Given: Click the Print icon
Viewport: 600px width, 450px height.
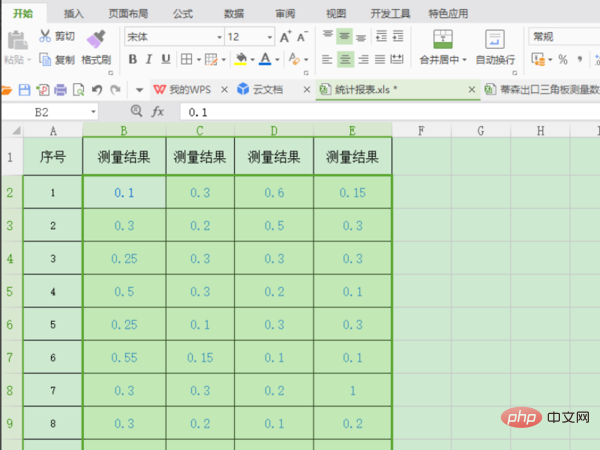Looking at the screenshot, I should click(60, 90).
